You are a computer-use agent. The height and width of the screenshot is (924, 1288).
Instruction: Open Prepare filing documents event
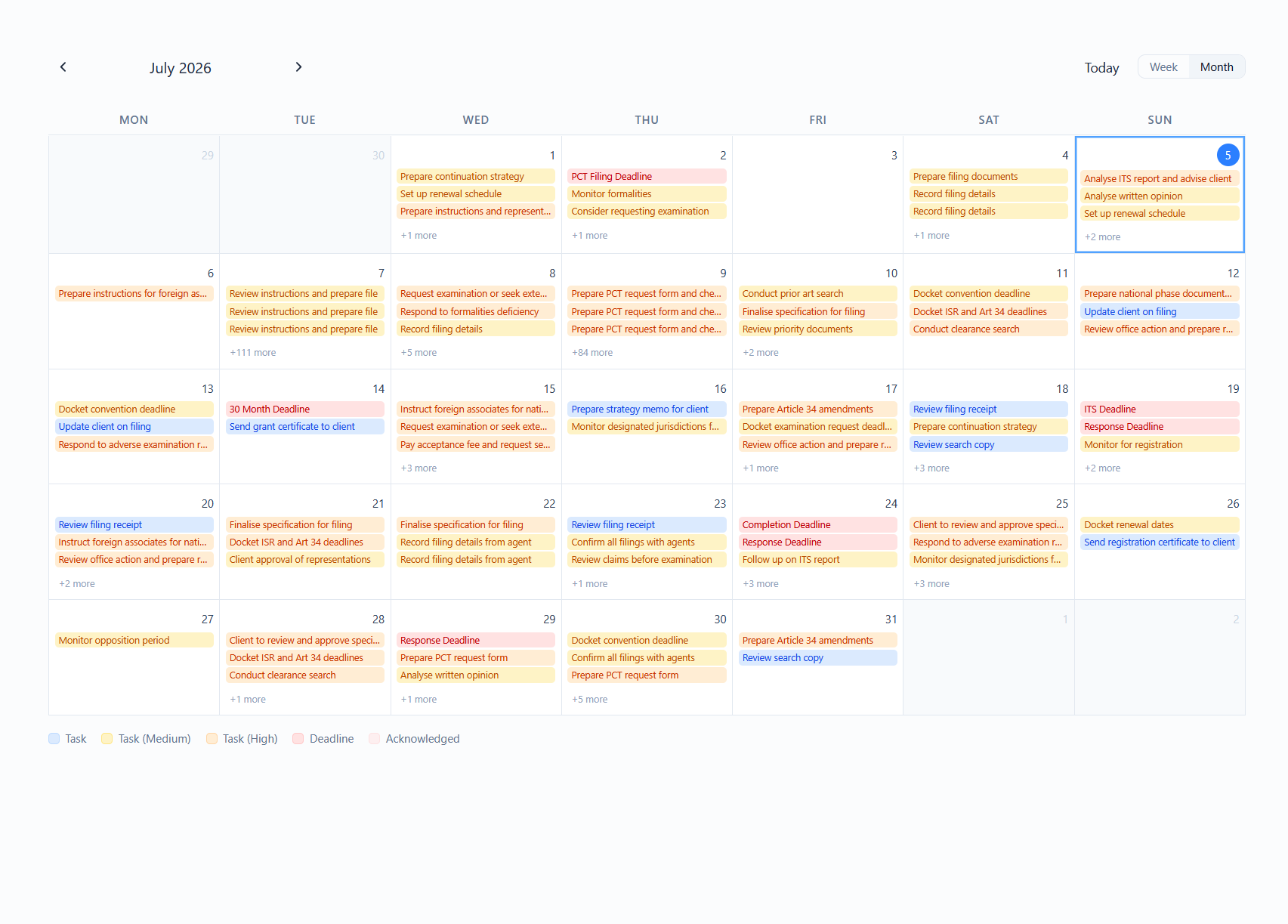coord(989,176)
